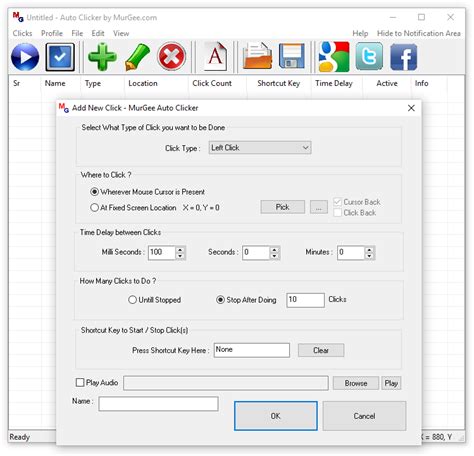Viewport: 474px width, 456px height.
Task: Decrease Milli Seconds with down arrow
Action: tap(180, 256)
